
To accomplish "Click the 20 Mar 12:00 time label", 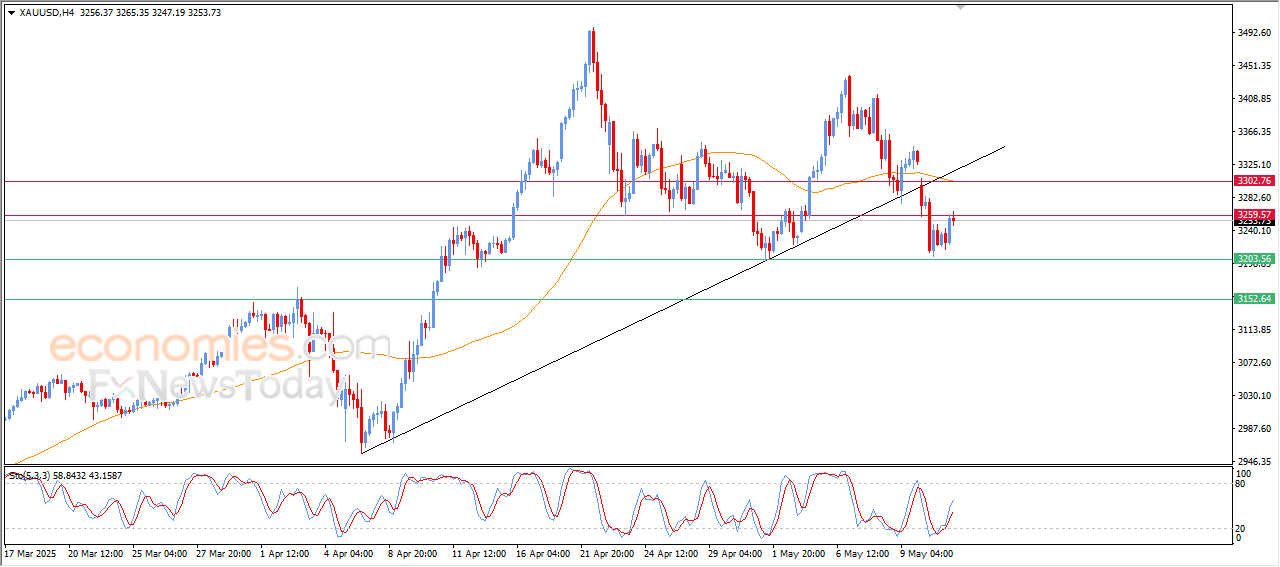I will click(95, 552).
